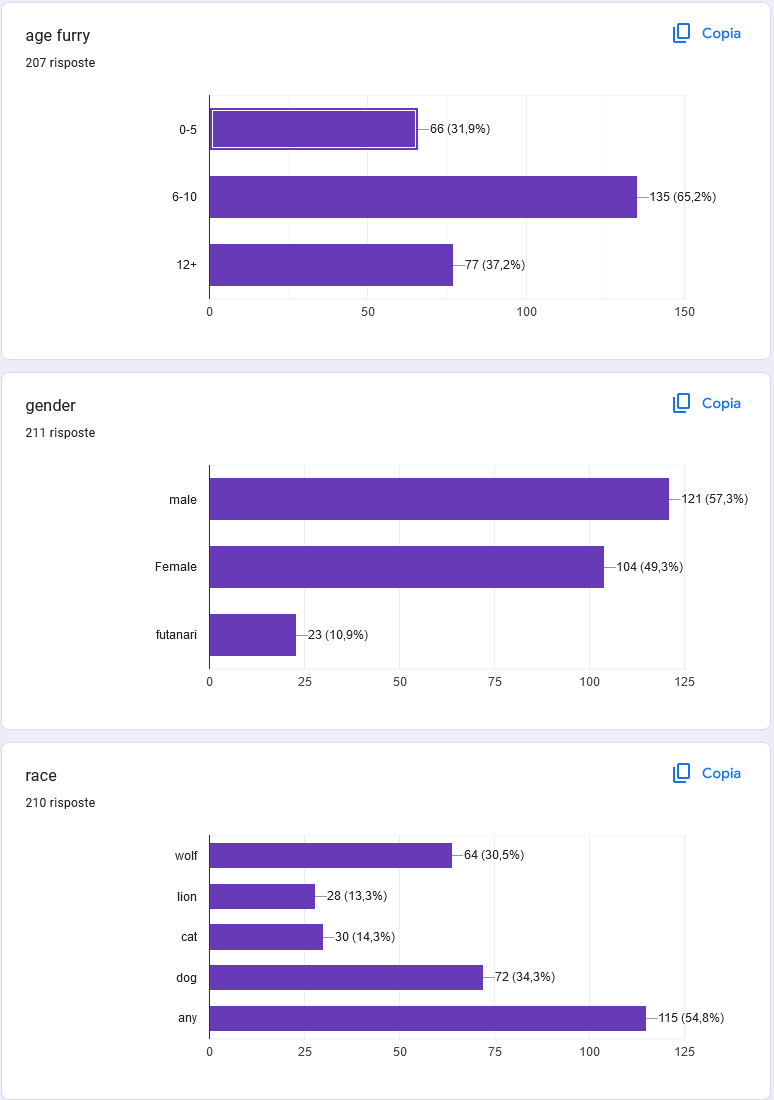Screen dimensions: 774x1100
Task: Click the wolf bar in the race chart
Action: [330, 855]
